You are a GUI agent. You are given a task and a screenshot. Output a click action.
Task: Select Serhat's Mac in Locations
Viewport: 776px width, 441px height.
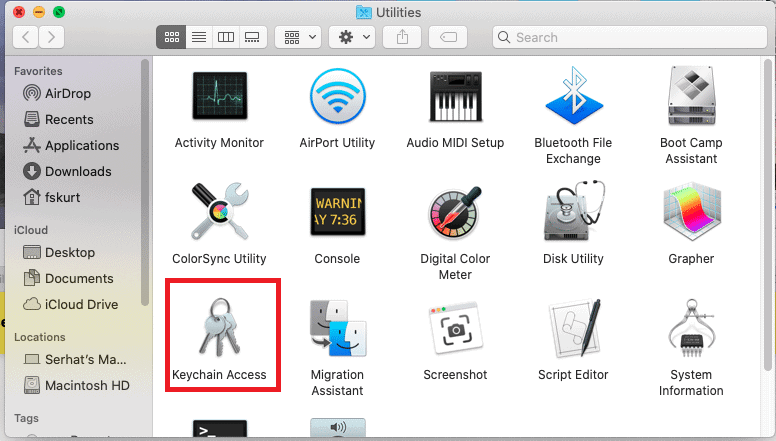[x=75, y=359]
